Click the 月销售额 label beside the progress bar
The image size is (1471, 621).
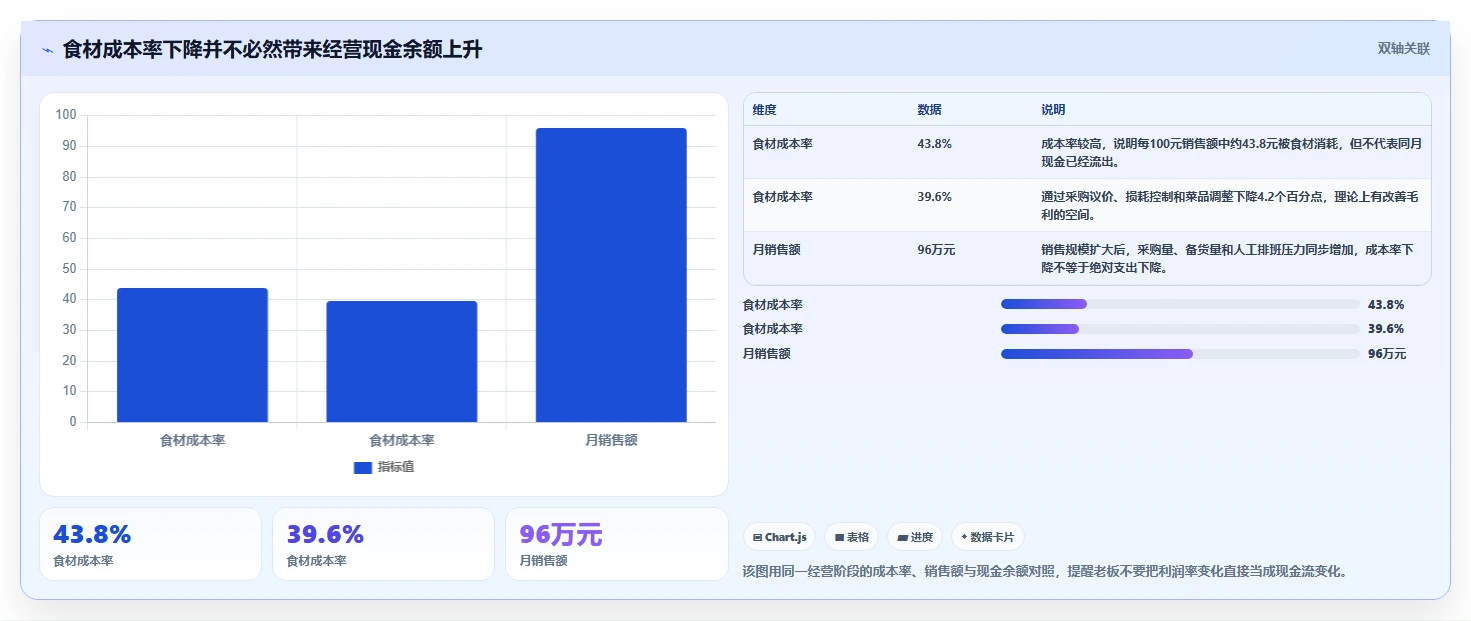click(x=767, y=354)
